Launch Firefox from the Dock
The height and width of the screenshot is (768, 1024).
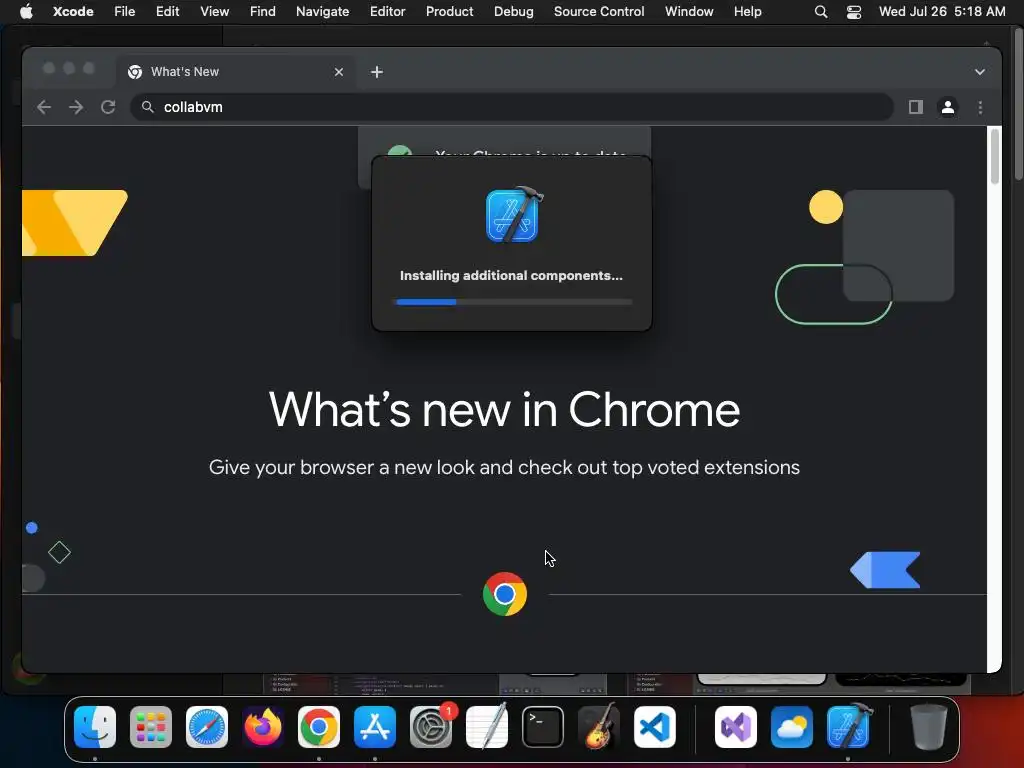[x=263, y=727]
